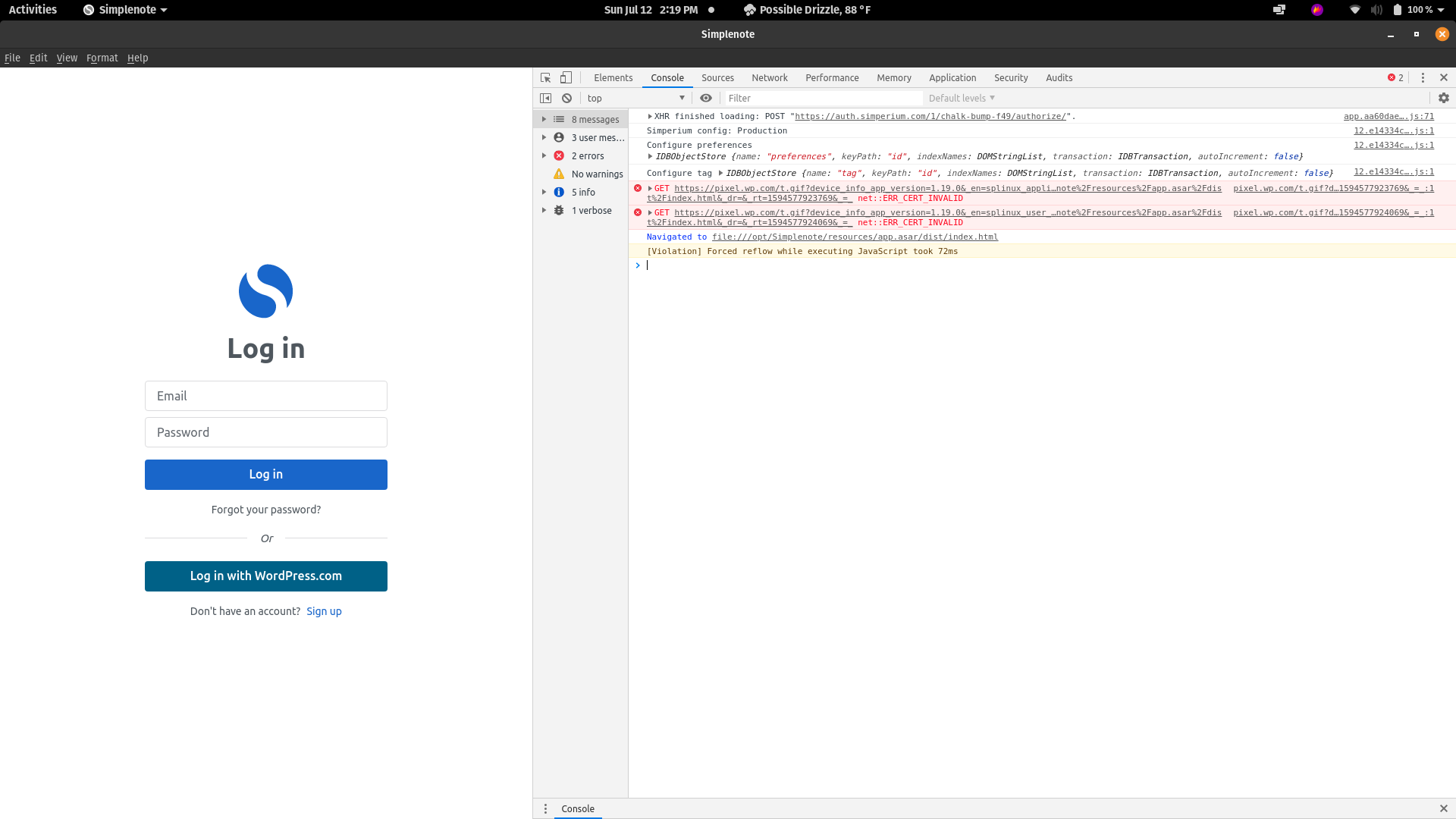The height and width of the screenshot is (819, 1456).
Task: Open the Default levels dropdown
Action: (960, 98)
